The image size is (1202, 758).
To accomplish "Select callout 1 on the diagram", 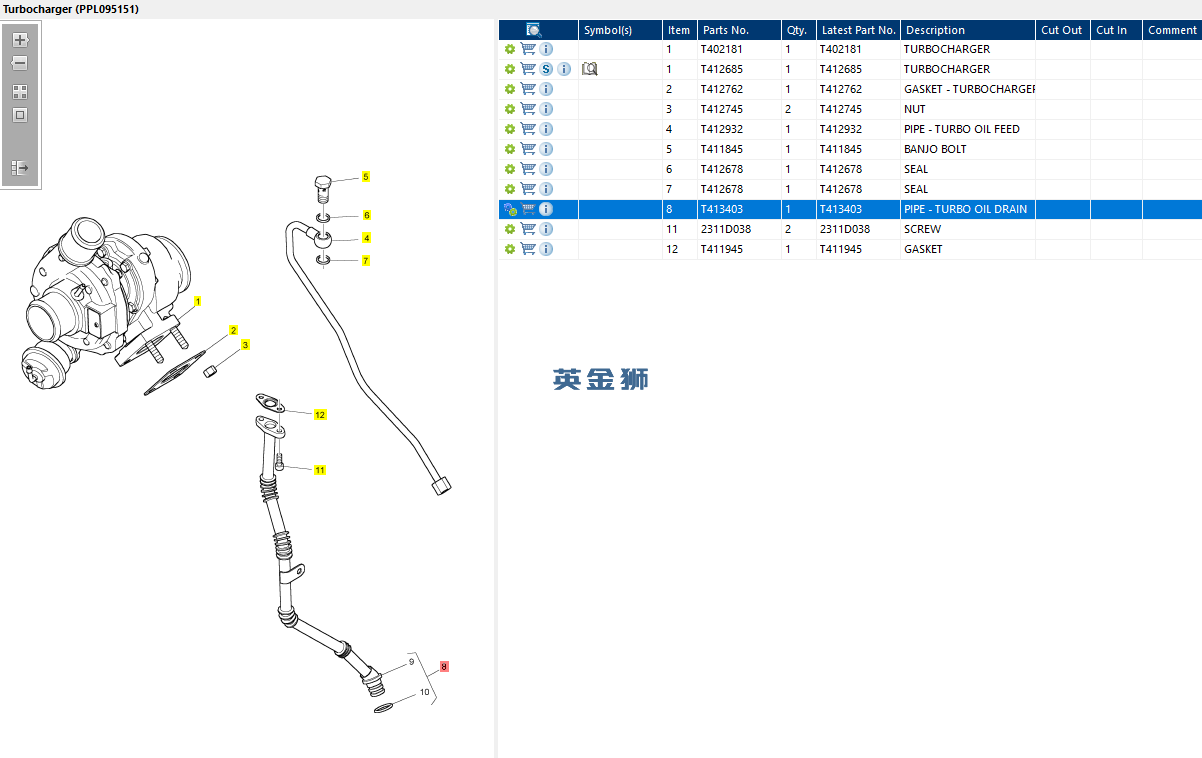I will pos(198,301).
